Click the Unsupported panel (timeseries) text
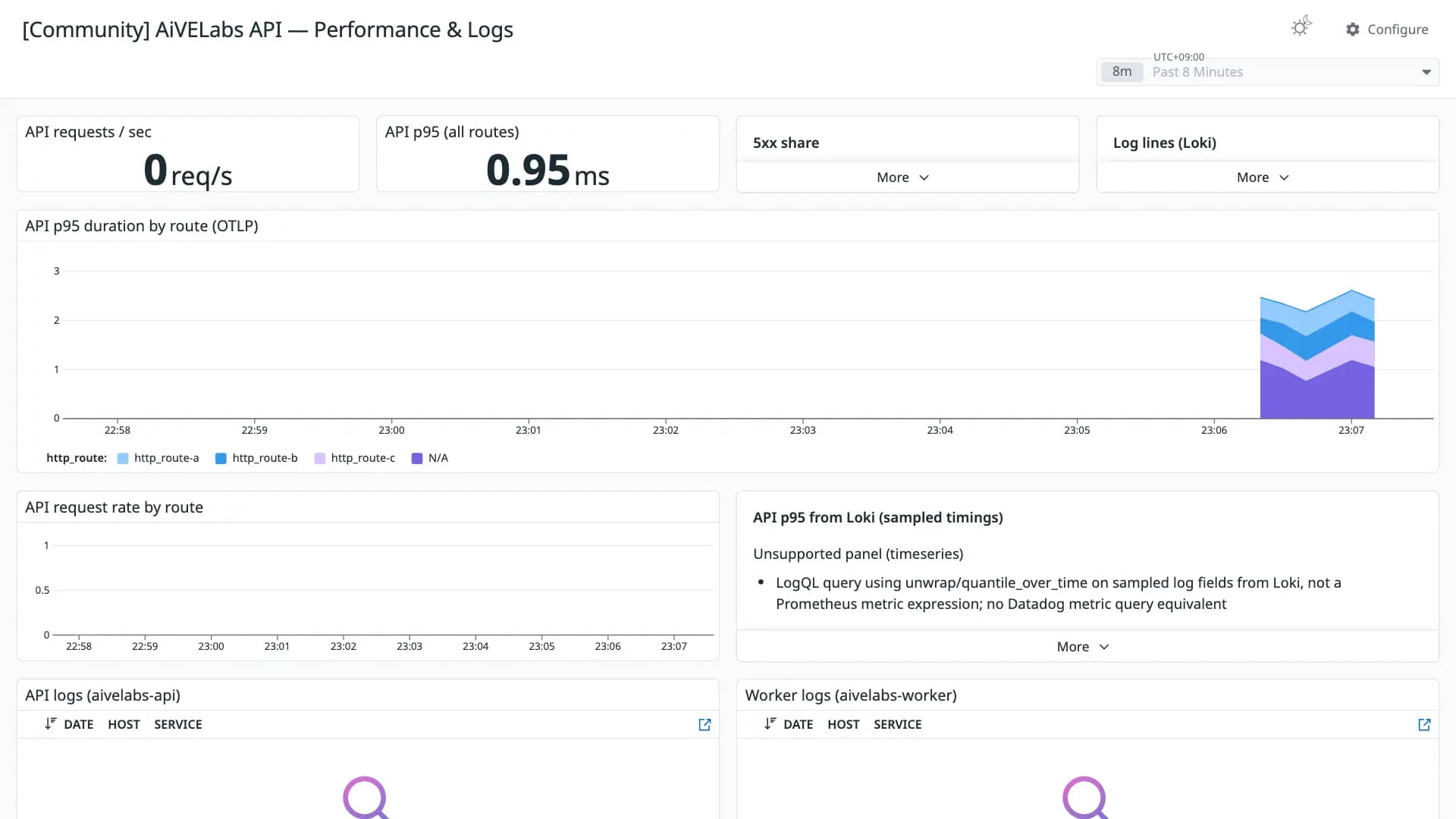 [858, 554]
